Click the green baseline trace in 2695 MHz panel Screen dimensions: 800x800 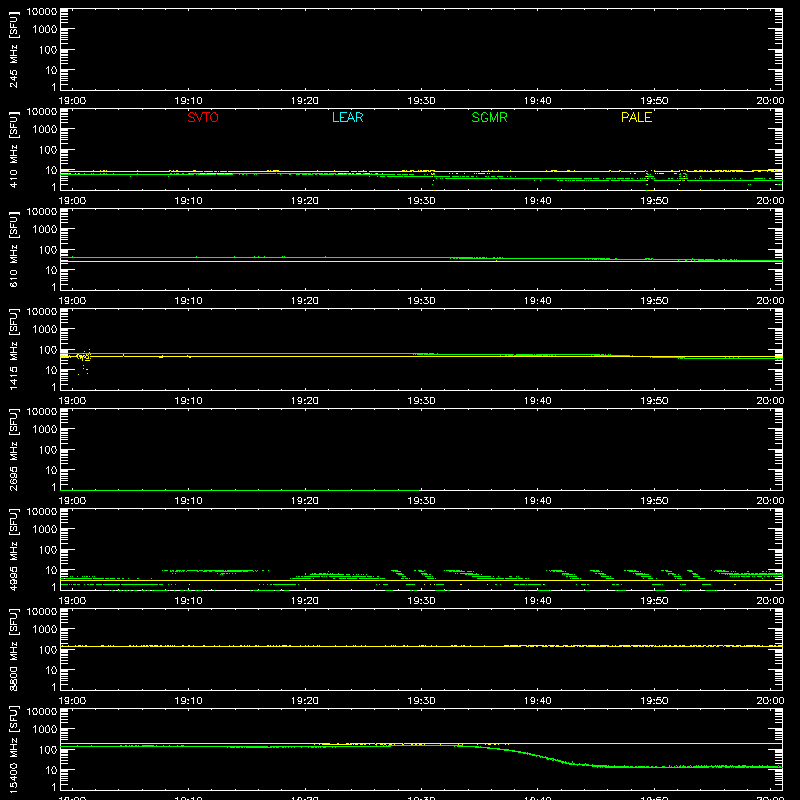pyautogui.click(x=240, y=490)
